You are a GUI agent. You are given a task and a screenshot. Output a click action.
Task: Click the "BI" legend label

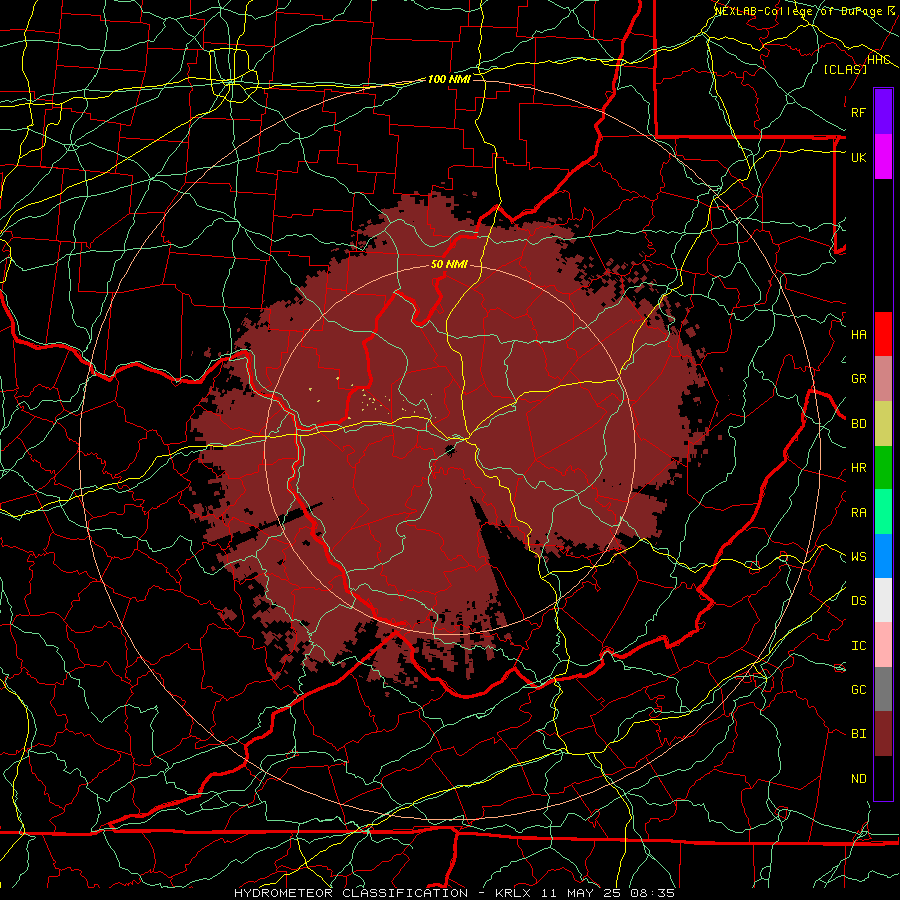tap(858, 734)
